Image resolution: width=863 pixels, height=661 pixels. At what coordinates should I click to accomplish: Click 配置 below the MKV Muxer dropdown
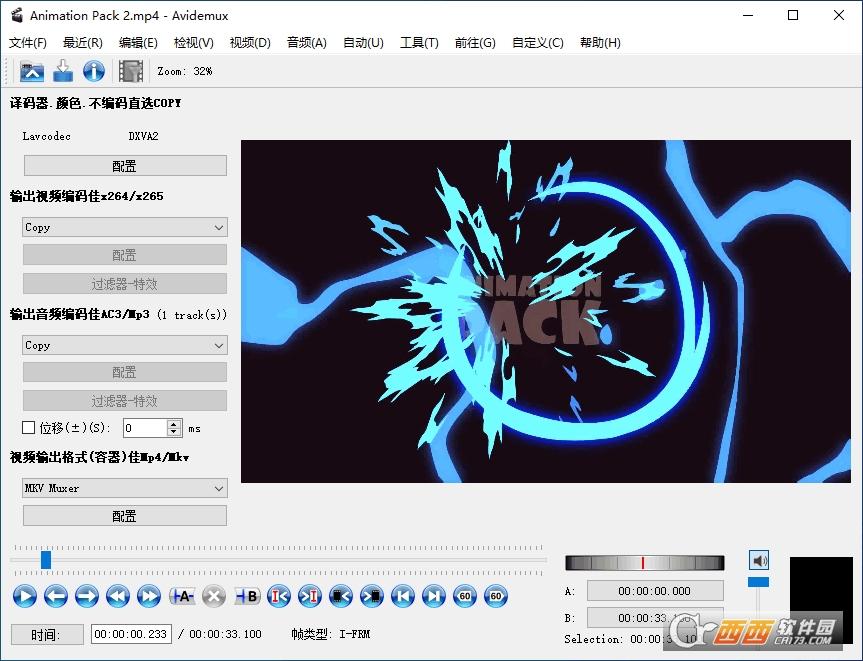[125, 516]
